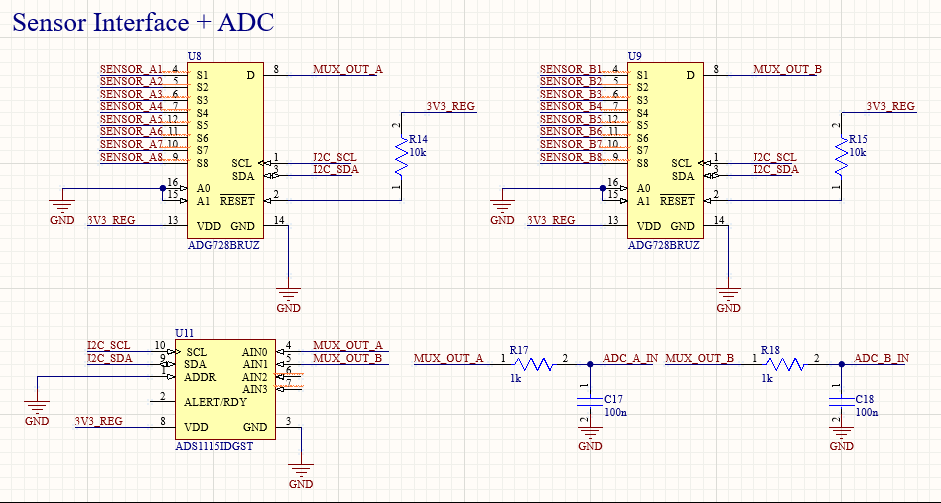Click the MUX_OUT_A label at U11 AIN0
This screenshot has height=503, width=941.
pyautogui.click(x=348, y=345)
